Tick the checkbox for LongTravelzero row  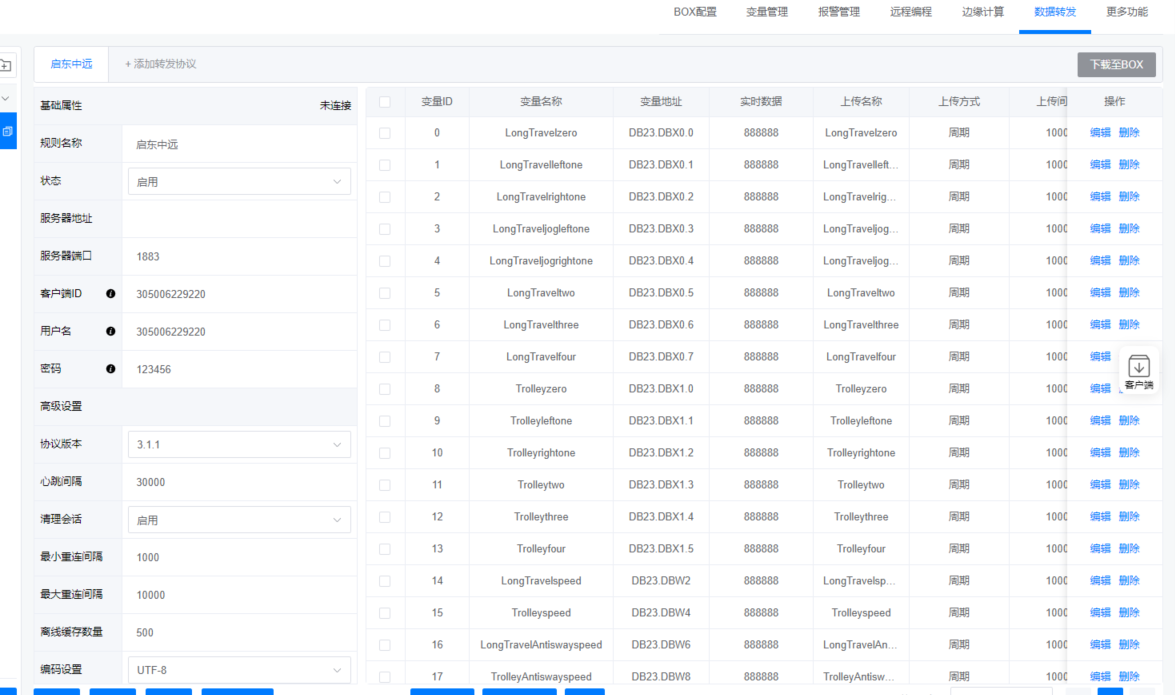tap(385, 133)
